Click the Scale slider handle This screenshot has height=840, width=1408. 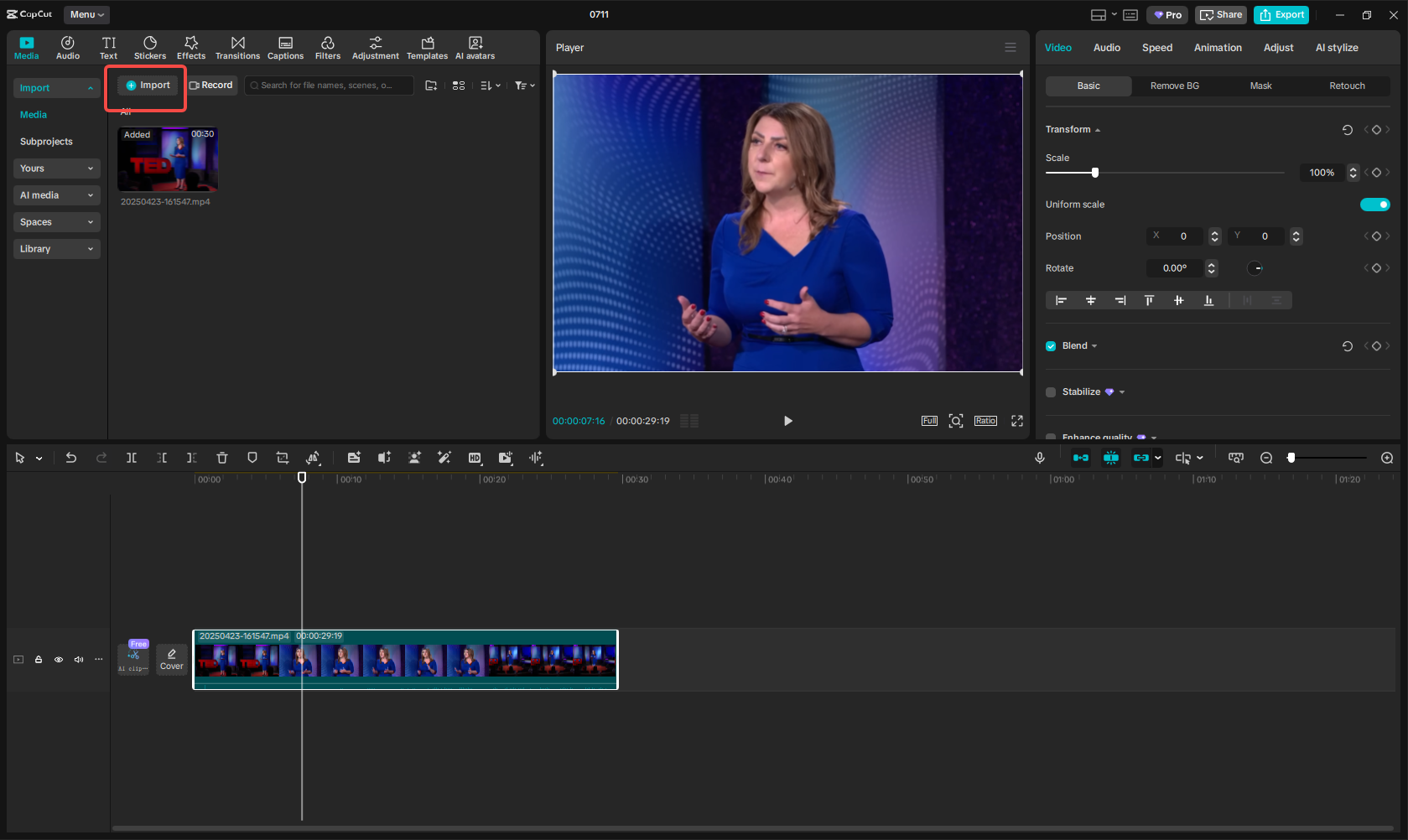coord(1095,173)
